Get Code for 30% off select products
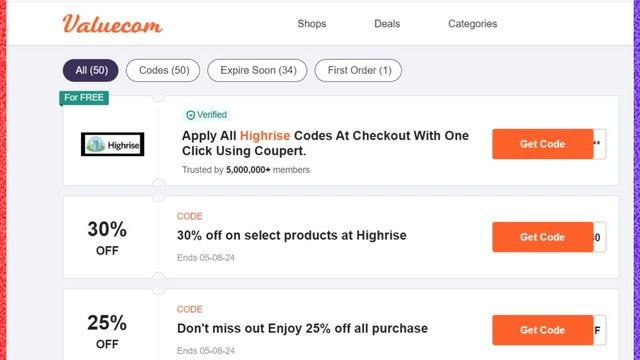This screenshot has height=360, width=640. coord(542,237)
